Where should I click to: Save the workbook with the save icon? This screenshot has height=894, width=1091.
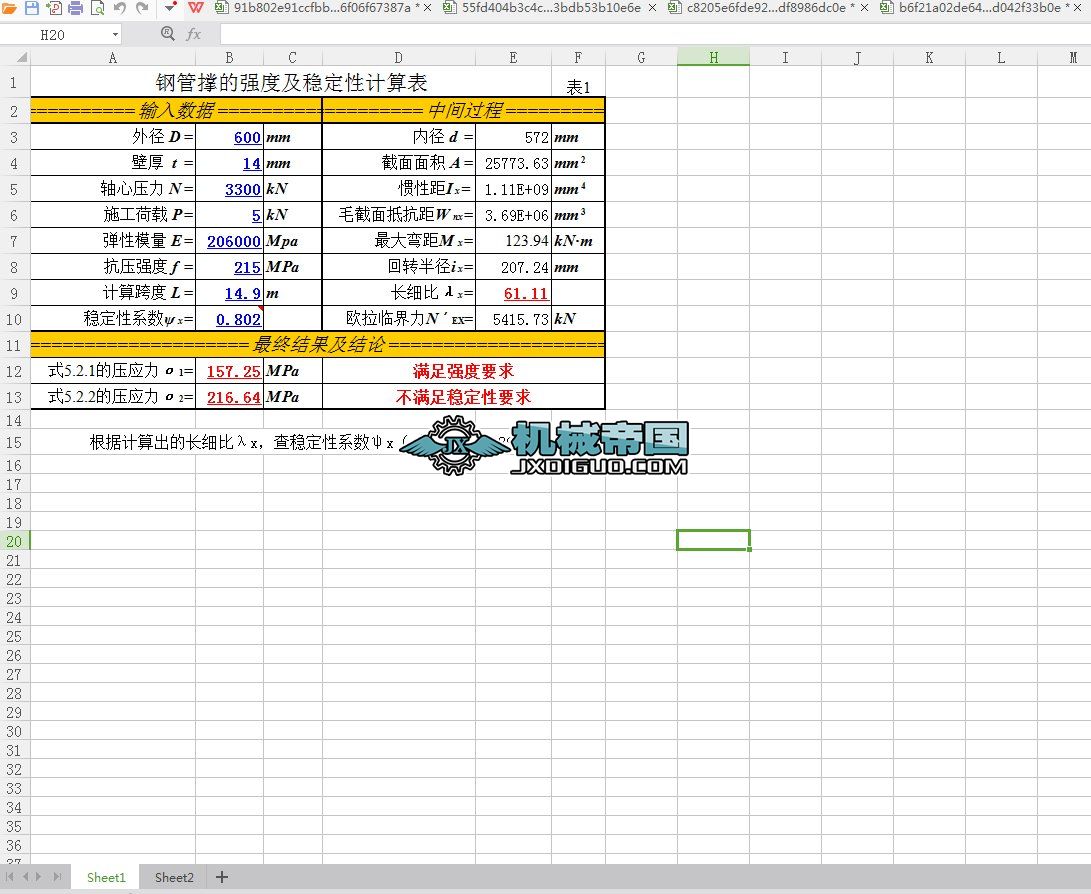(x=31, y=9)
